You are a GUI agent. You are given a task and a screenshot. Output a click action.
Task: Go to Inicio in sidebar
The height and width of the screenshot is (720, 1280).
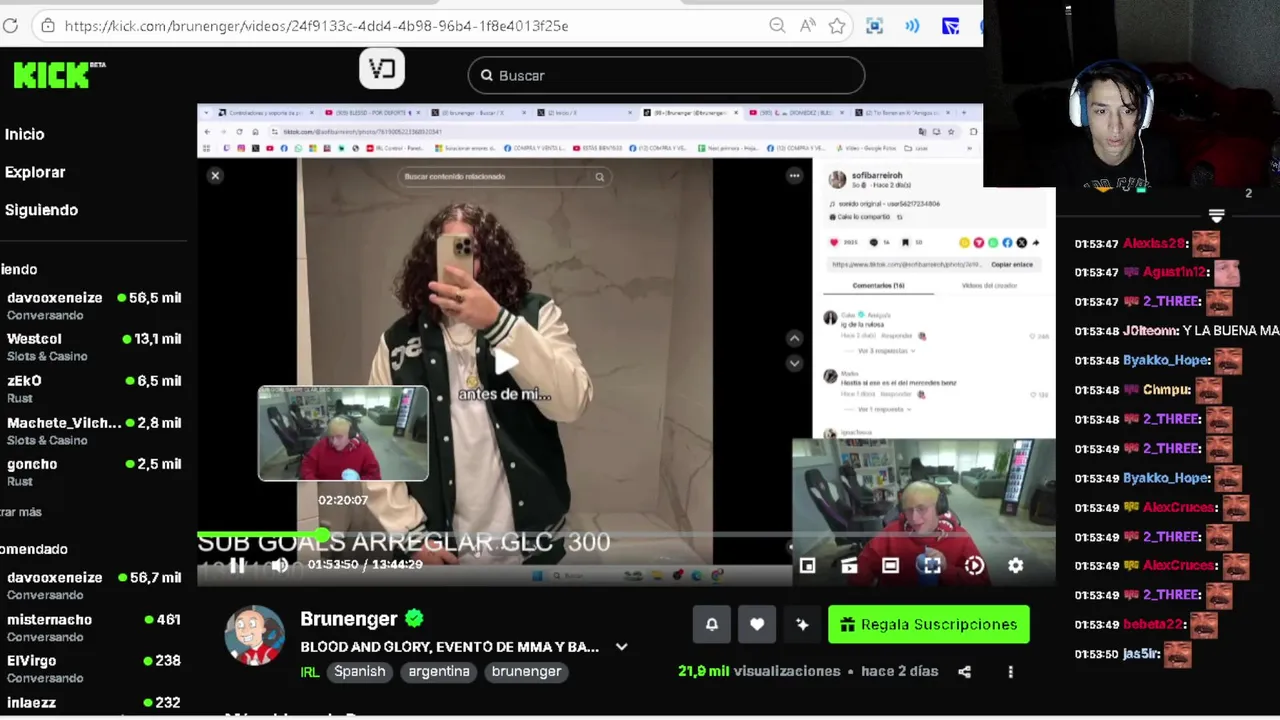(x=25, y=134)
